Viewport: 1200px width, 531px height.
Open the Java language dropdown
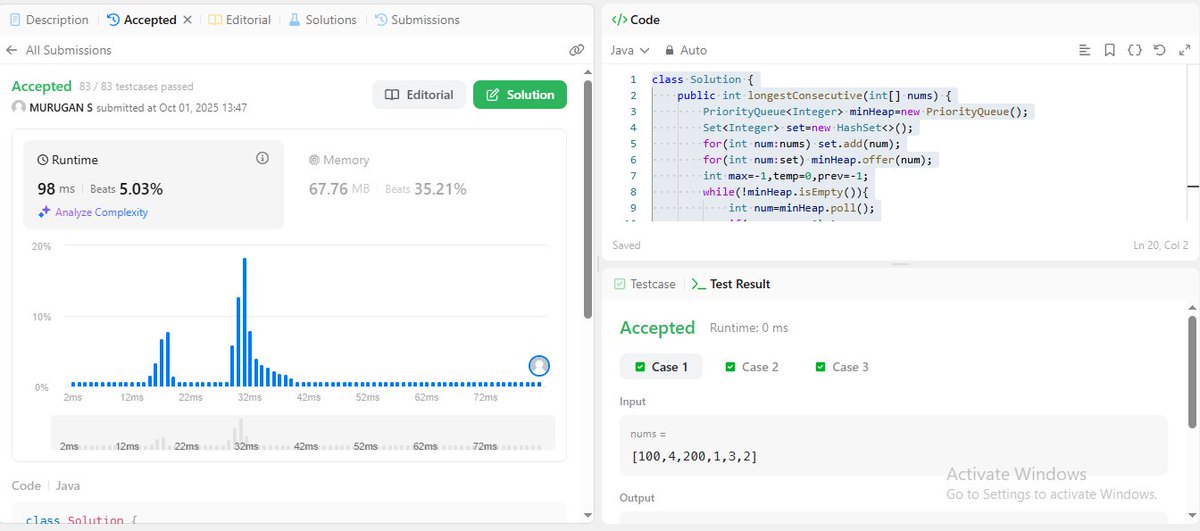(630, 50)
